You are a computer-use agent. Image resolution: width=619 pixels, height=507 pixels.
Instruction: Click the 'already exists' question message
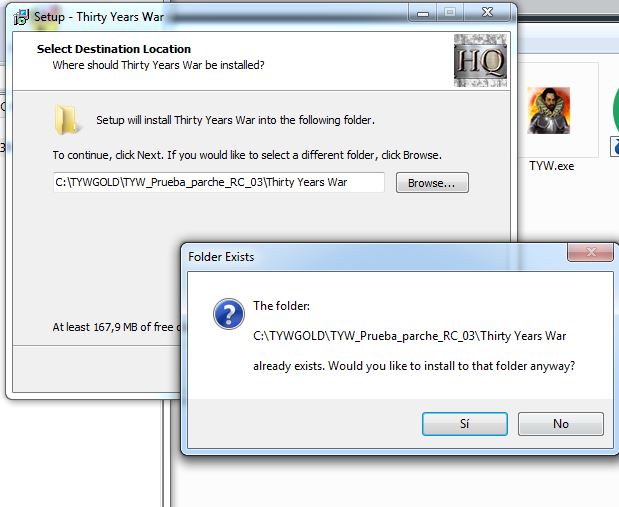coord(413,366)
